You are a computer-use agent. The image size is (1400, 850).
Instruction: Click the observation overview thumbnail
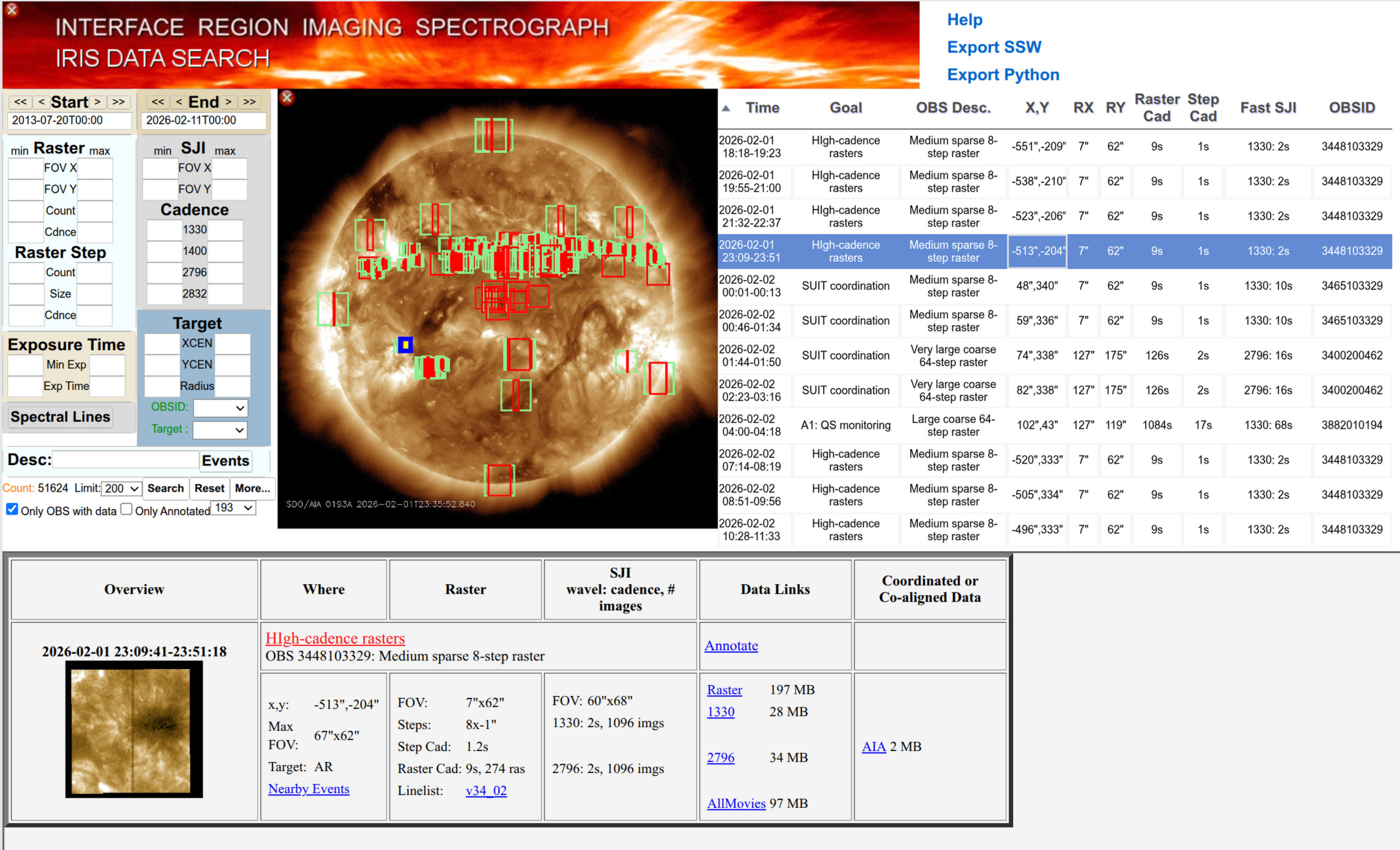[x=134, y=730]
